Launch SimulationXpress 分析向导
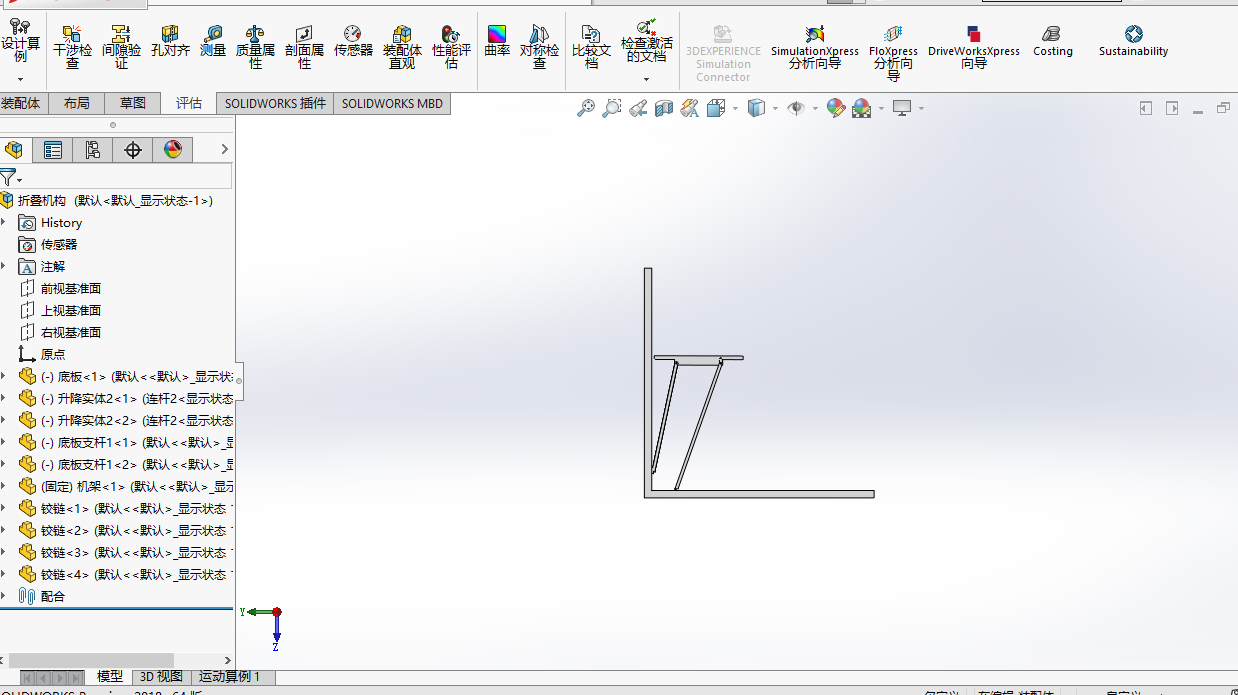The width and height of the screenshot is (1238, 695). click(814, 47)
